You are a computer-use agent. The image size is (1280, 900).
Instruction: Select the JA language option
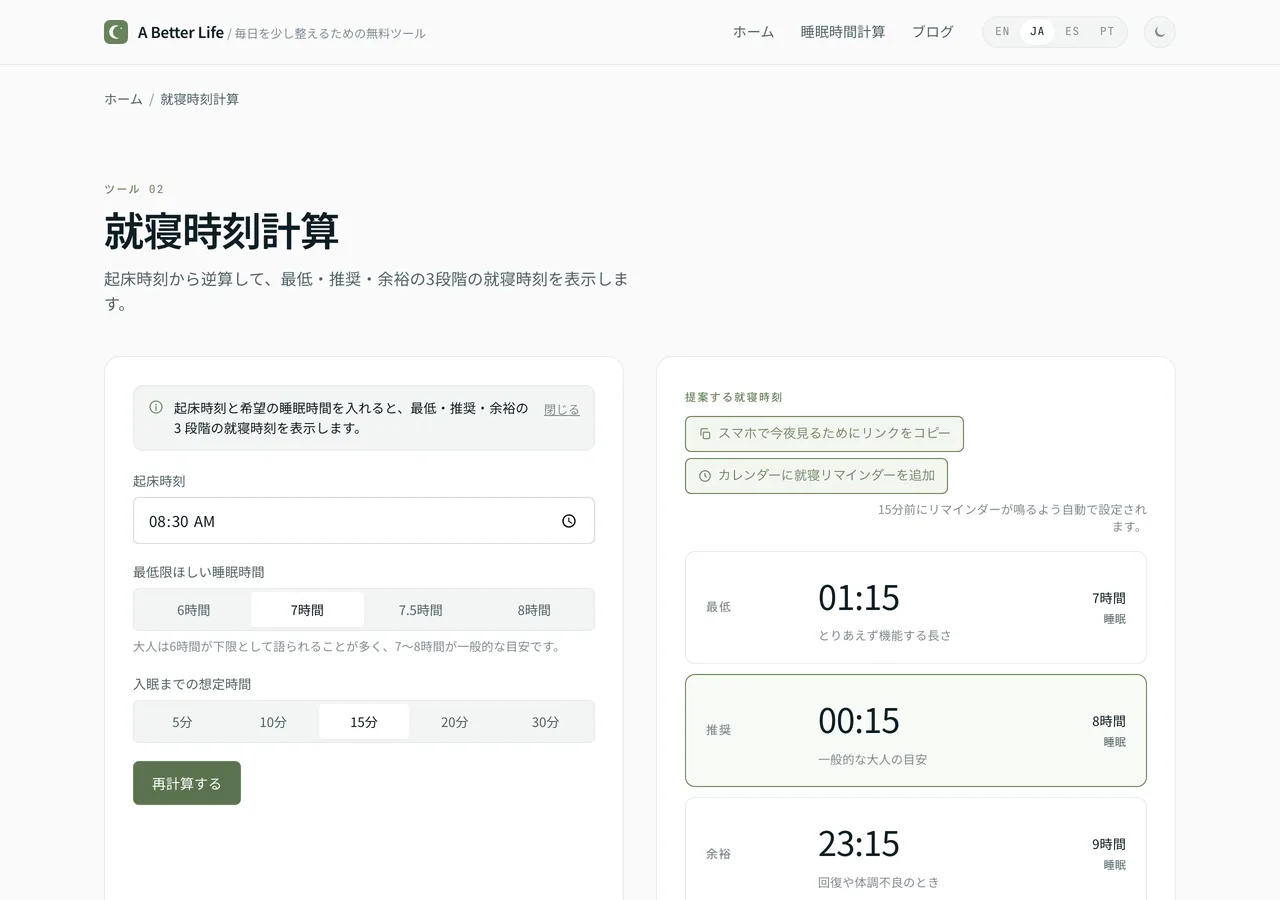pos(1037,32)
